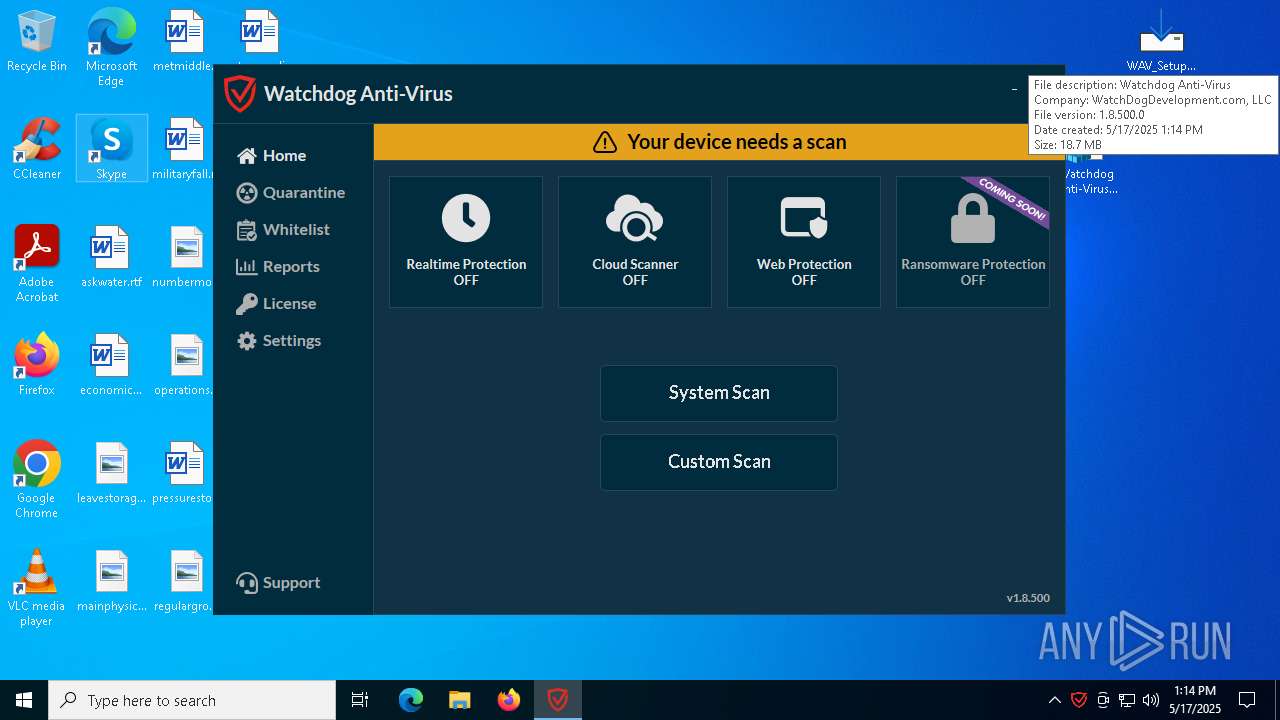Select the Google Chrome desktop icon
The image size is (1280, 720).
37,479
